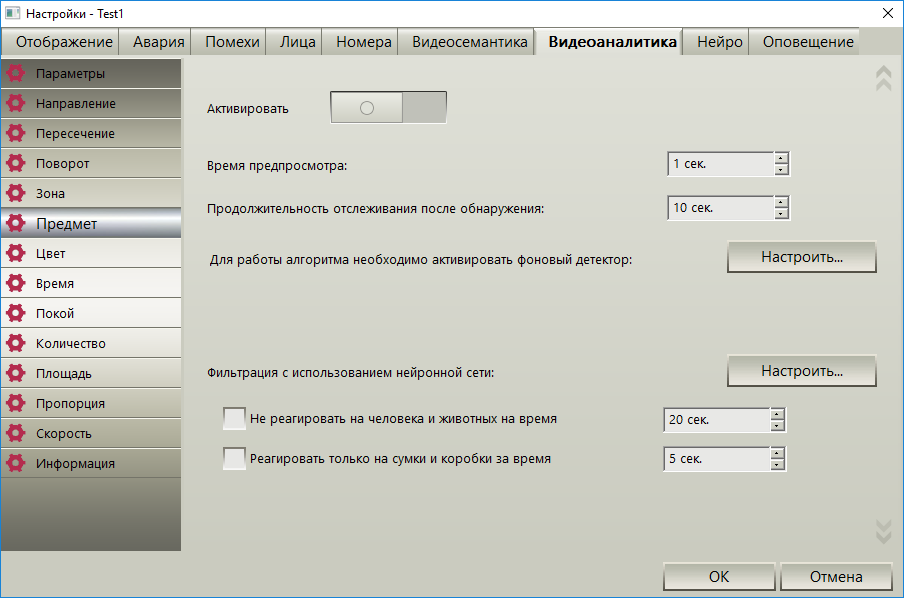904x598 pixels.
Task: Click the double-chevron scroll down icon
Action: point(883,531)
